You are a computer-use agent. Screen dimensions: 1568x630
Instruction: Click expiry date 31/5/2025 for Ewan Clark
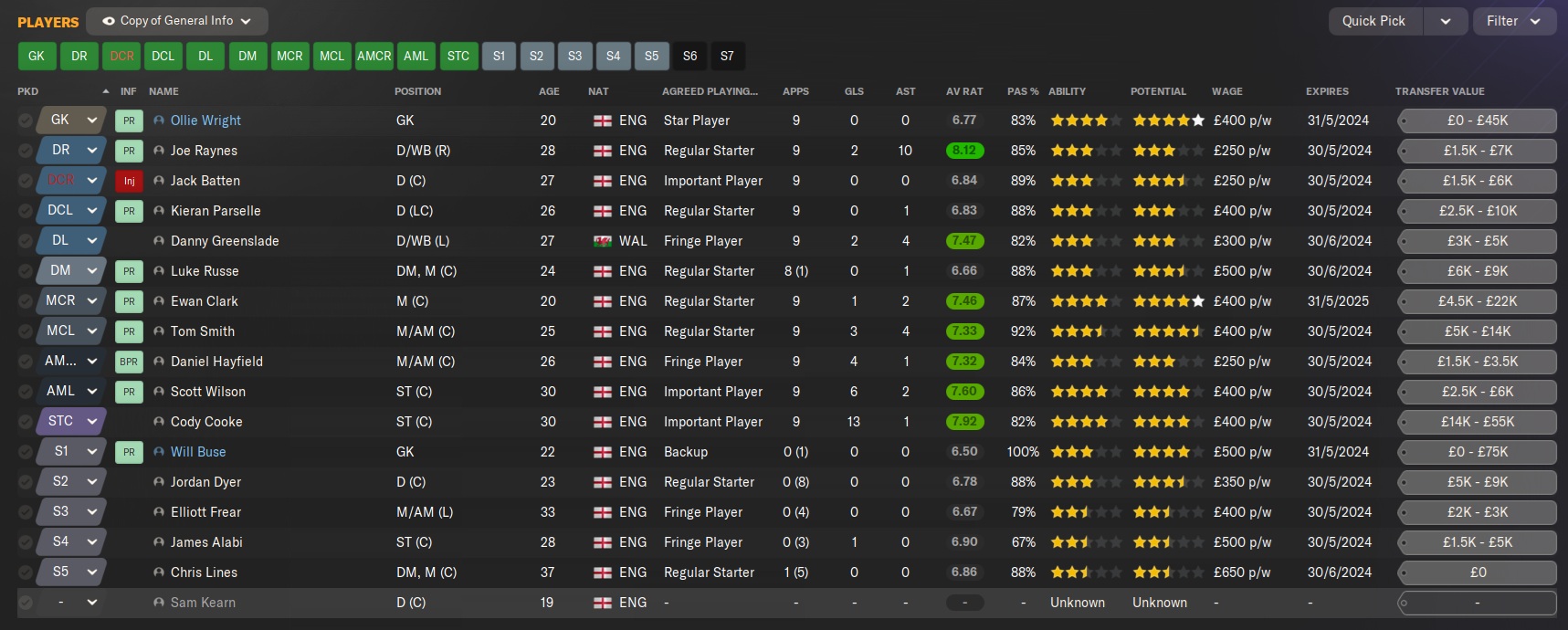1338,301
